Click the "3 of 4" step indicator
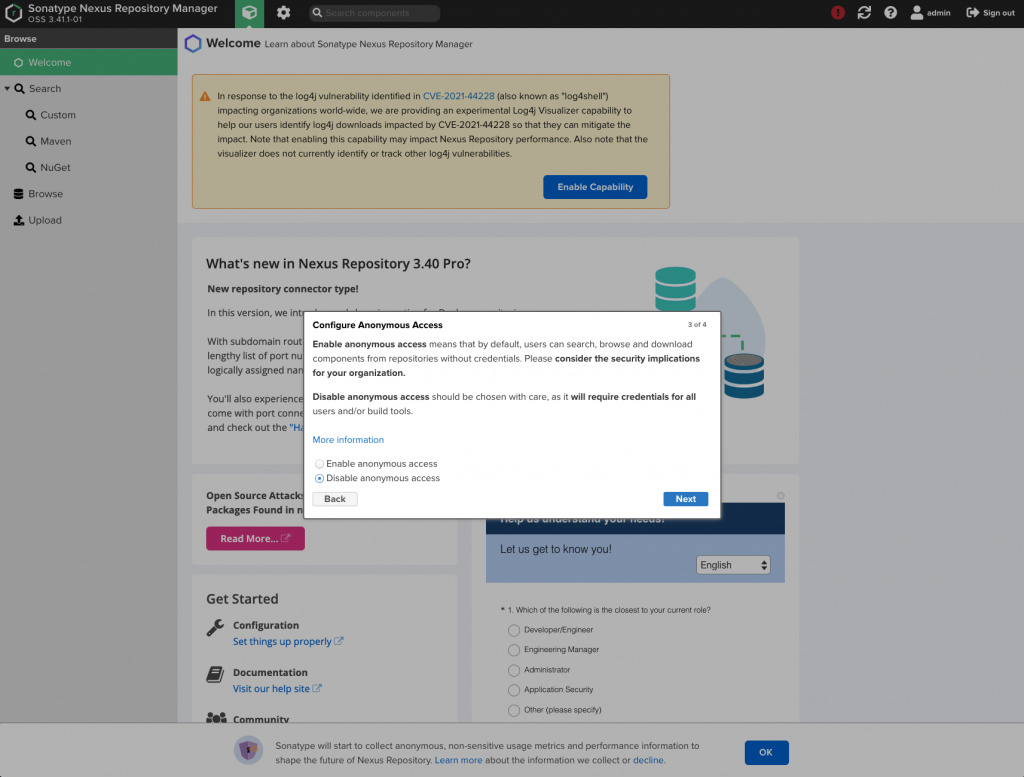Image resolution: width=1024 pixels, height=777 pixels. (697, 325)
